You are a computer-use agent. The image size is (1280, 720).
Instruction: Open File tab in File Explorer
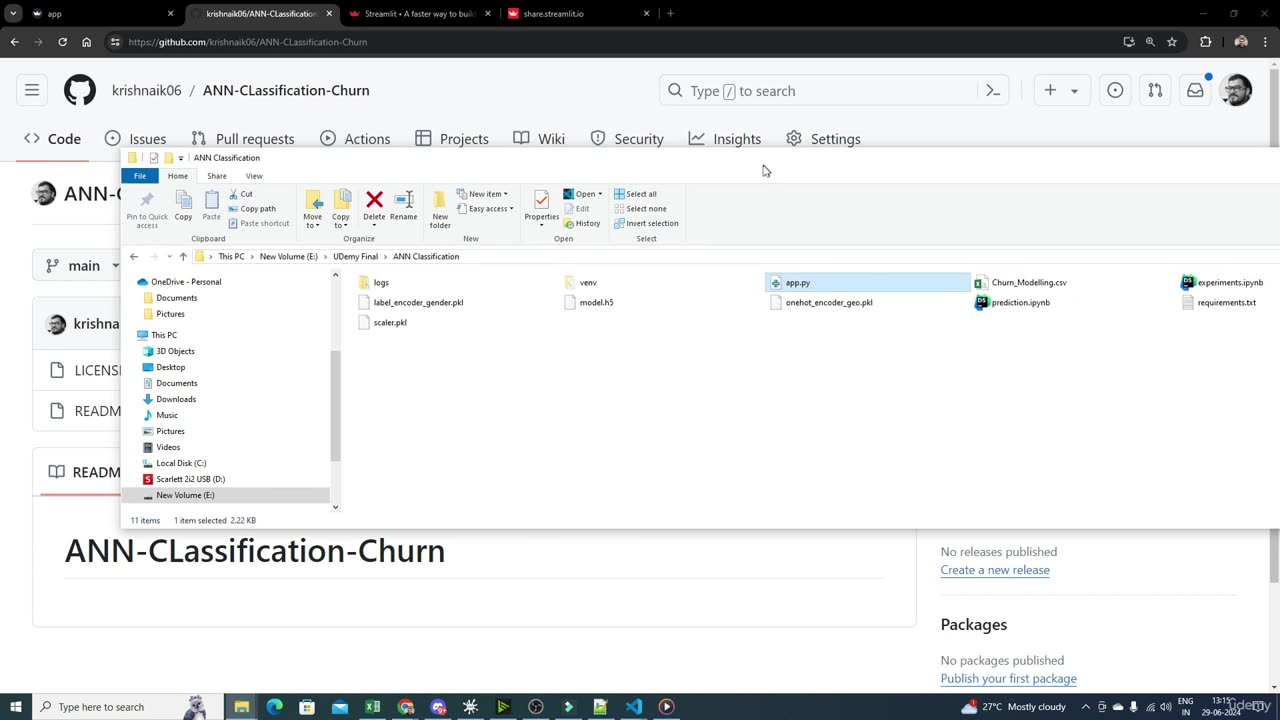click(140, 176)
